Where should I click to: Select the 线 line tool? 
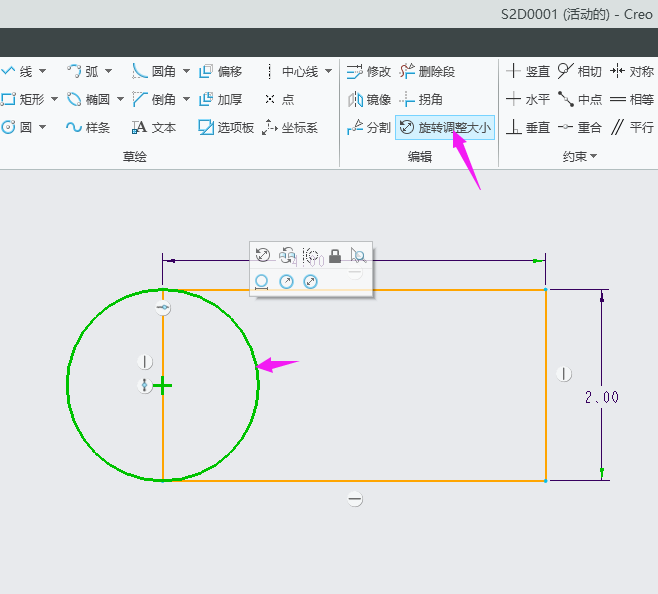pyautogui.click(x=17, y=71)
